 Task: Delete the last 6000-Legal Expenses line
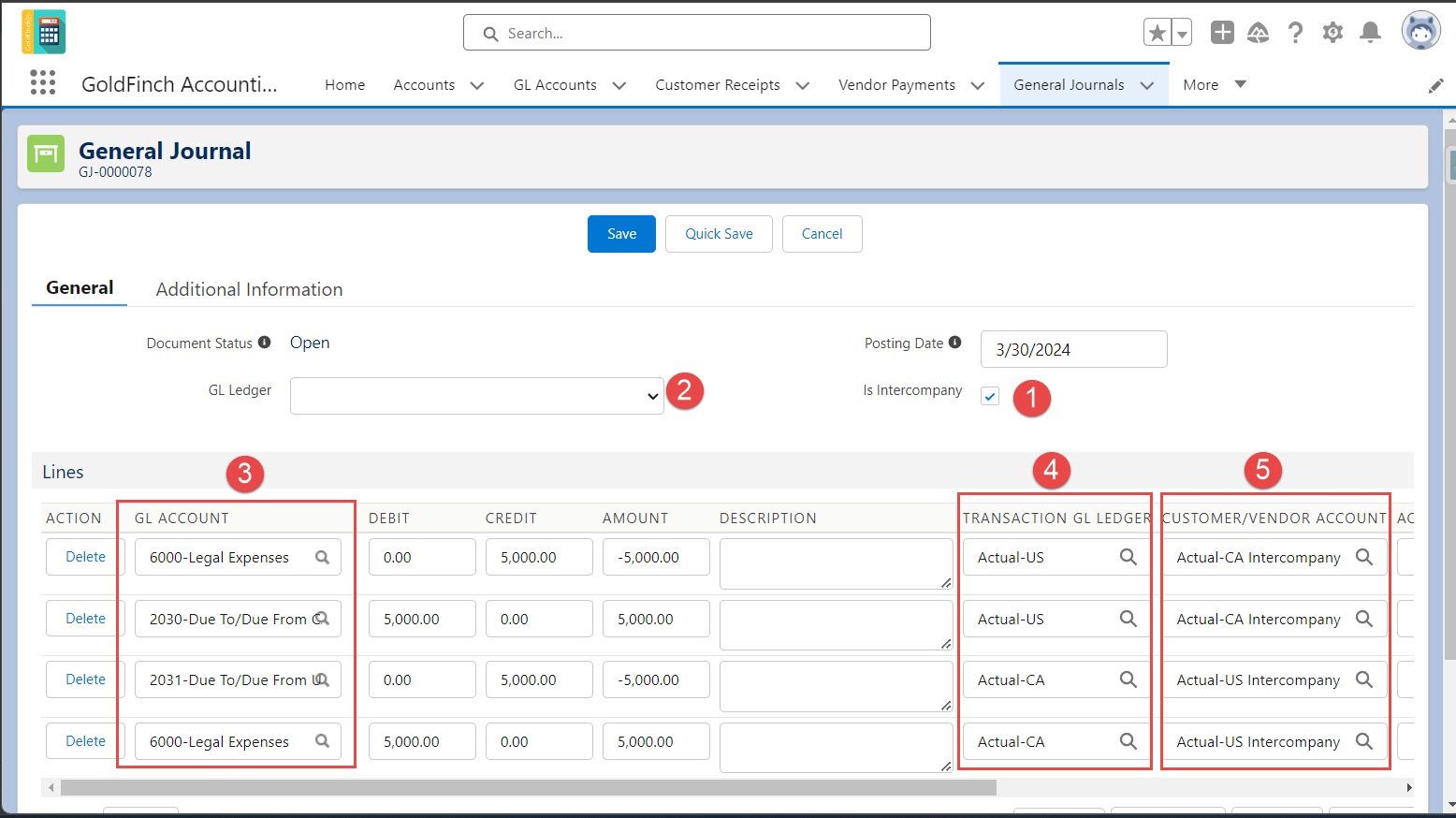[85, 741]
